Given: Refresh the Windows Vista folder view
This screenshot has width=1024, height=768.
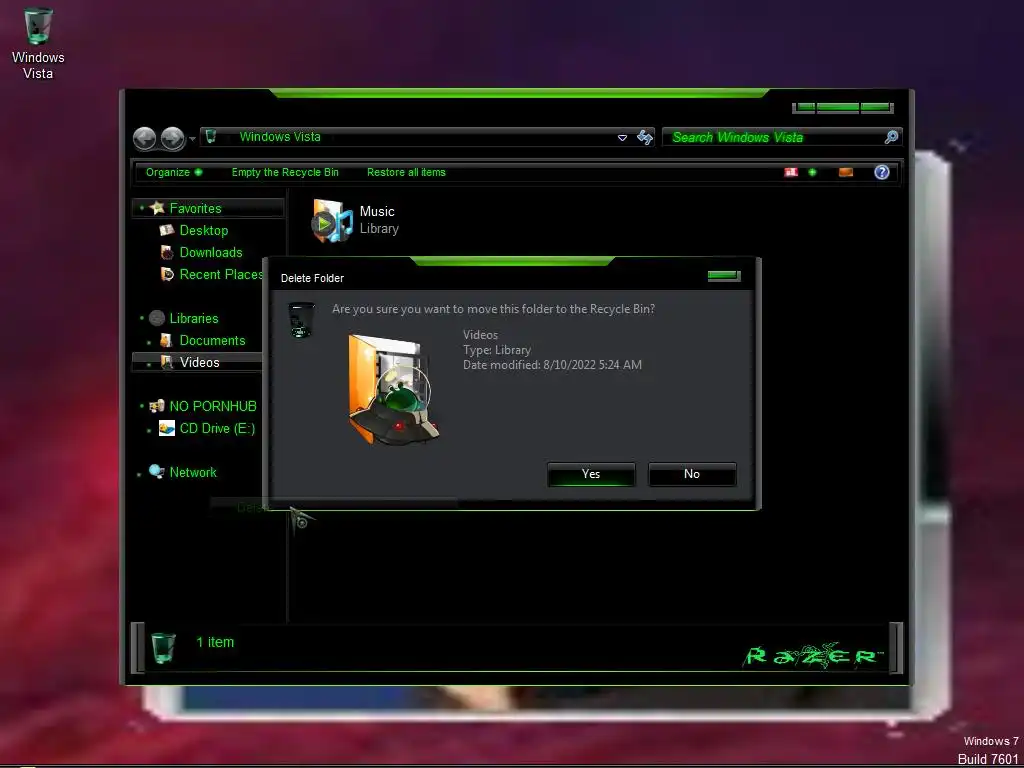Looking at the screenshot, I should click(x=645, y=137).
